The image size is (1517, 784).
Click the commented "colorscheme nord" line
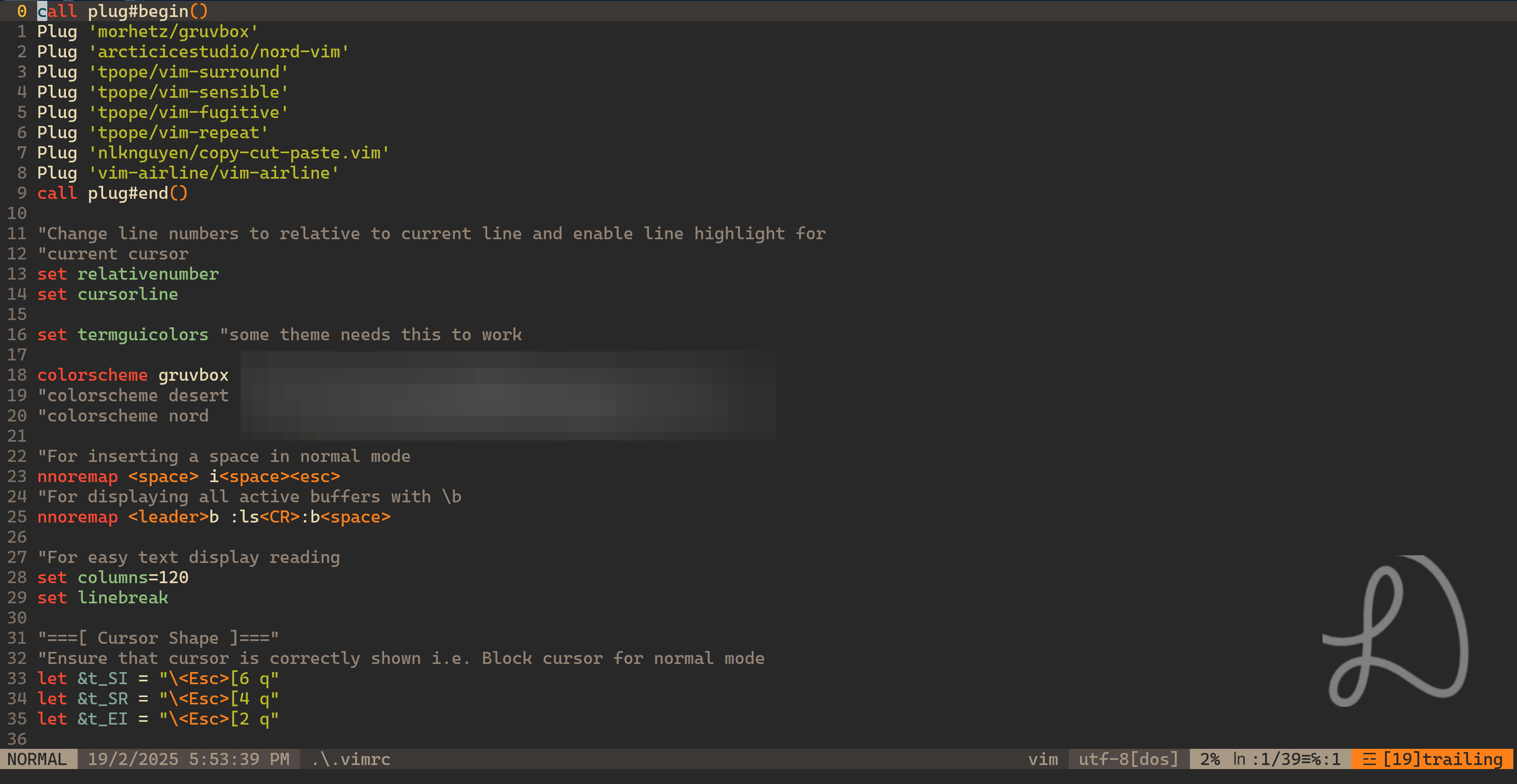tap(123, 415)
